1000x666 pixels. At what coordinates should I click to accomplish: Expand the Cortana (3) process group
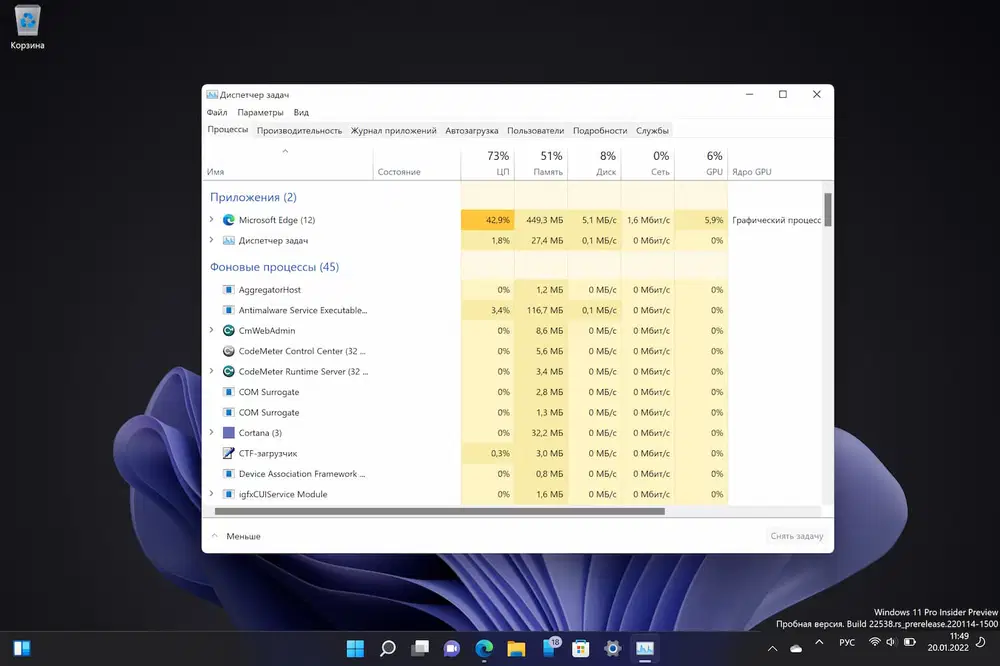tap(212, 432)
